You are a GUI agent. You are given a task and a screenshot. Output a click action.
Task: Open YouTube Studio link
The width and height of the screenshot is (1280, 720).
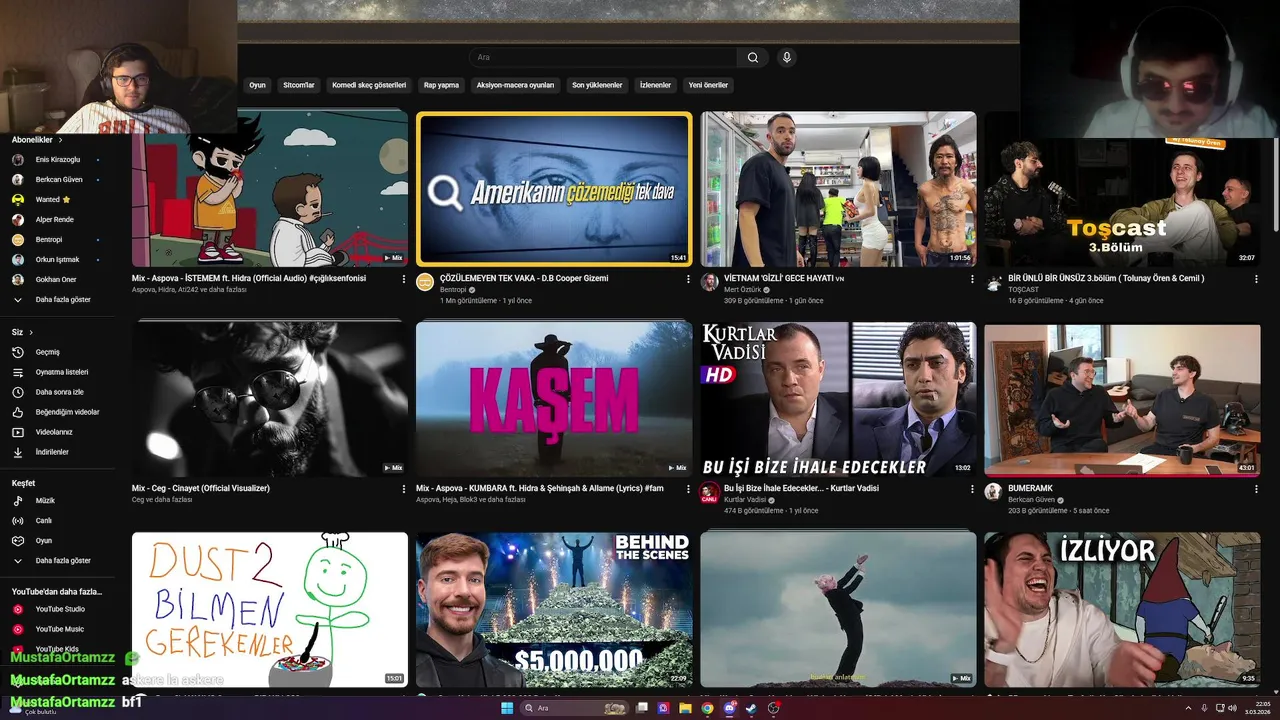[x=60, y=609]
